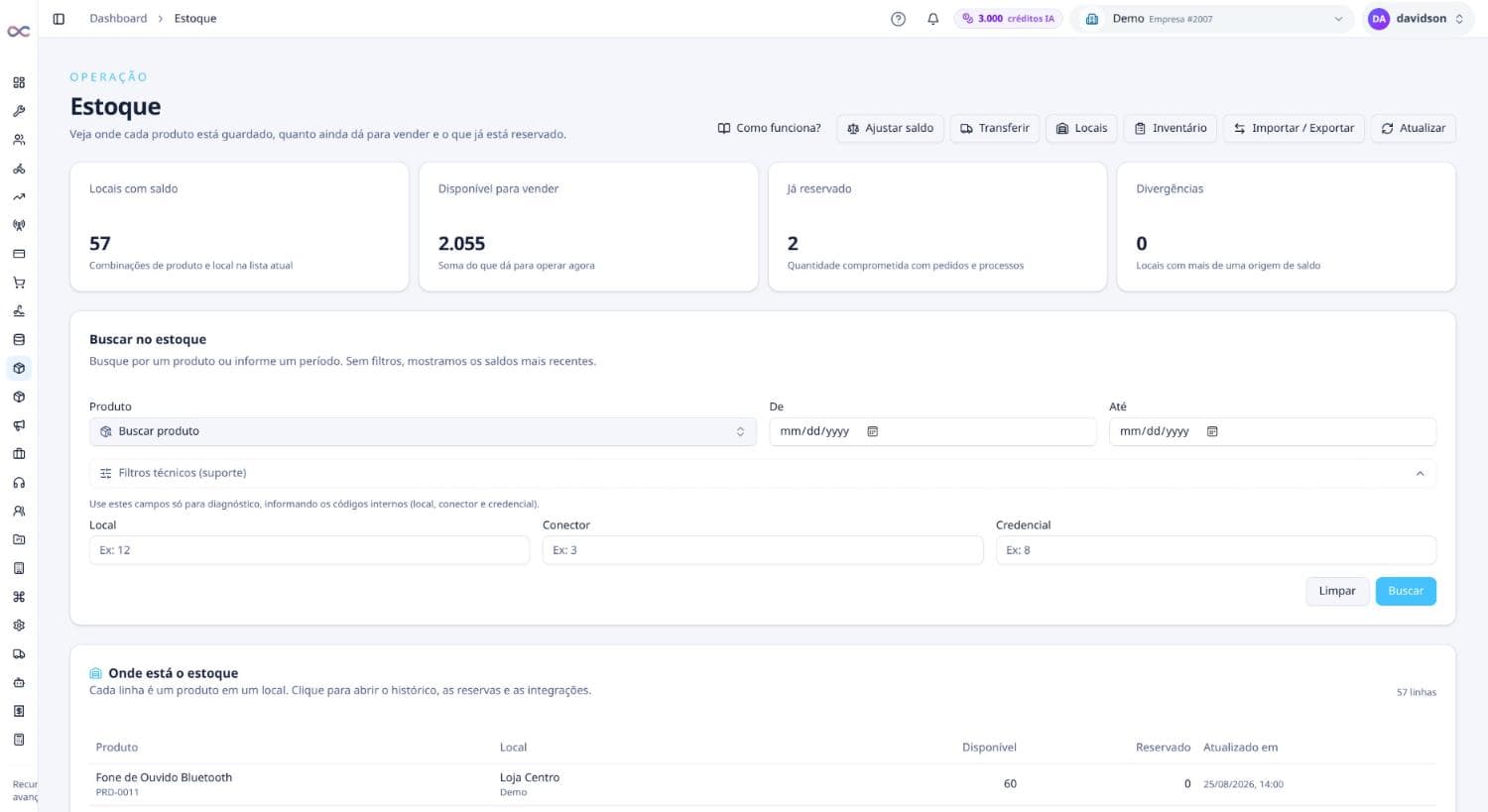Viewport: 1488px width, 812px height.
Task: Open the briefcase icon in sidebar
Action: (19, 454)
